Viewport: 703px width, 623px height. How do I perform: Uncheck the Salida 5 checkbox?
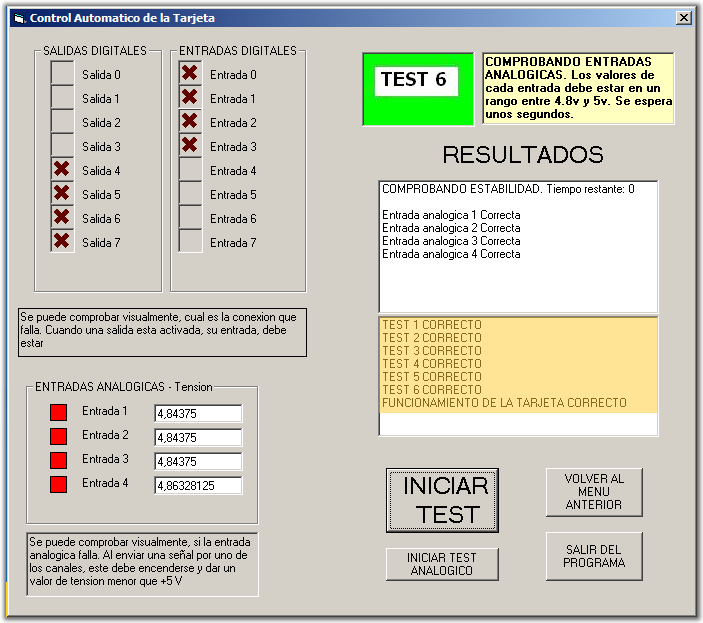[x=62, y=194]
